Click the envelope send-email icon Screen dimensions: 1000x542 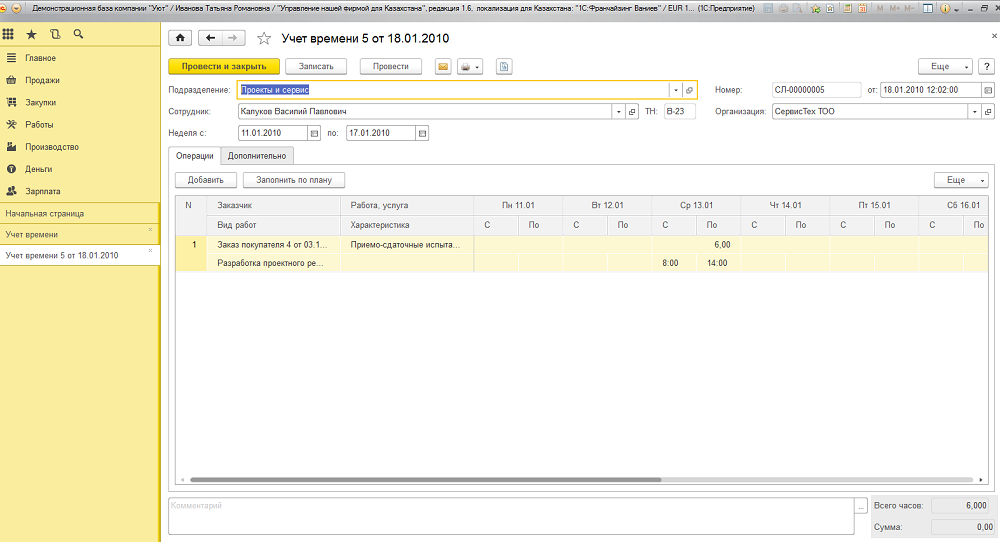(443, 66)
